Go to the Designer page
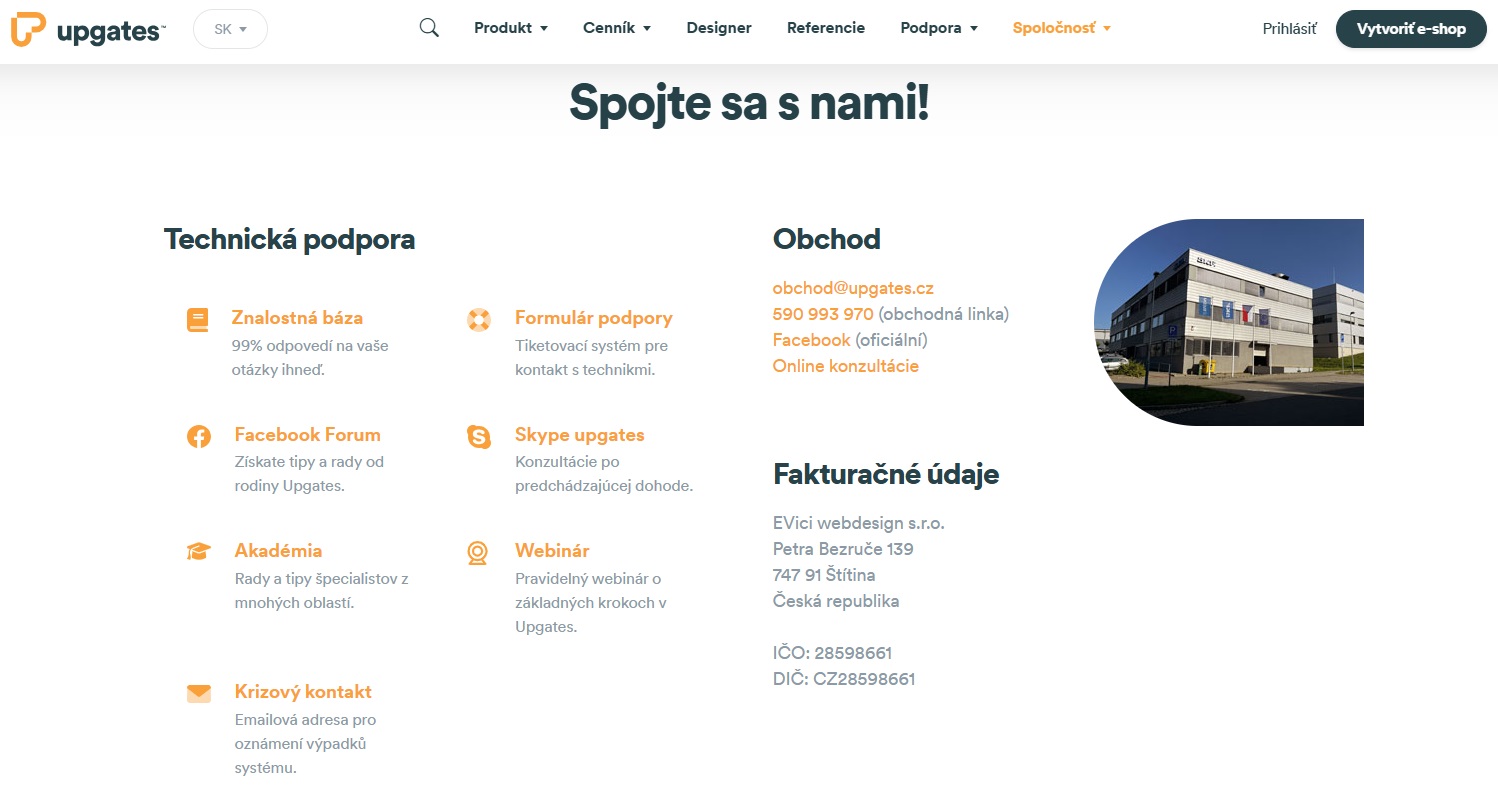This screenshot has width=1498, height=812. [719, 28]
